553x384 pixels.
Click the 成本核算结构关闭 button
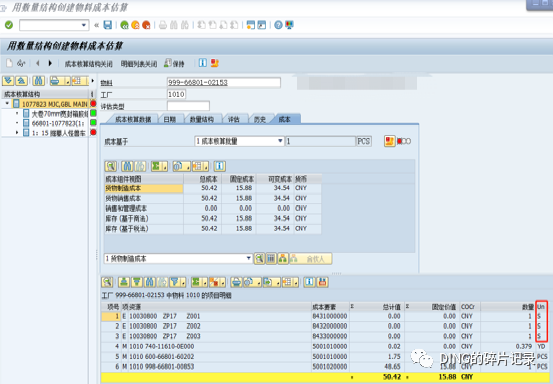click(x=88, y=64)
